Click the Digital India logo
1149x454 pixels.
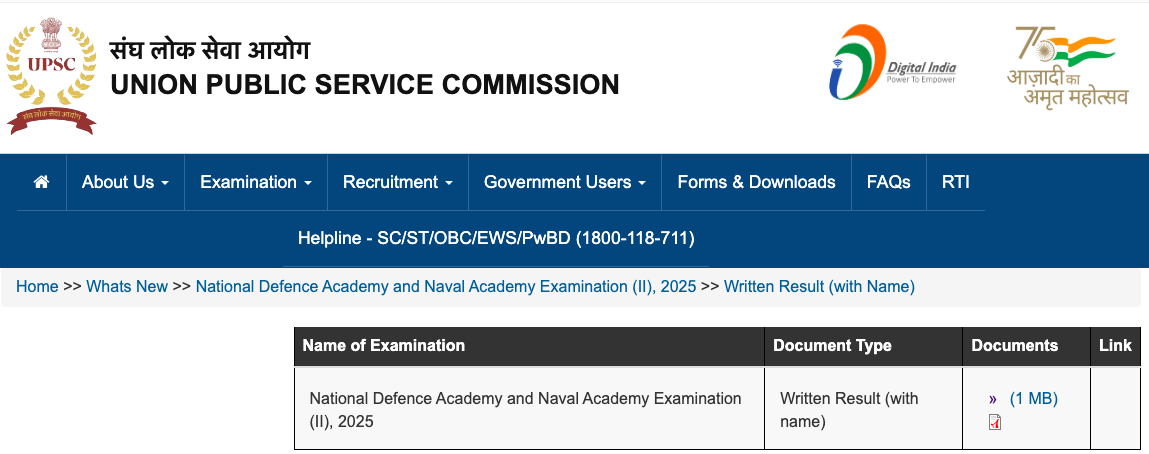(x=893, y=64)
